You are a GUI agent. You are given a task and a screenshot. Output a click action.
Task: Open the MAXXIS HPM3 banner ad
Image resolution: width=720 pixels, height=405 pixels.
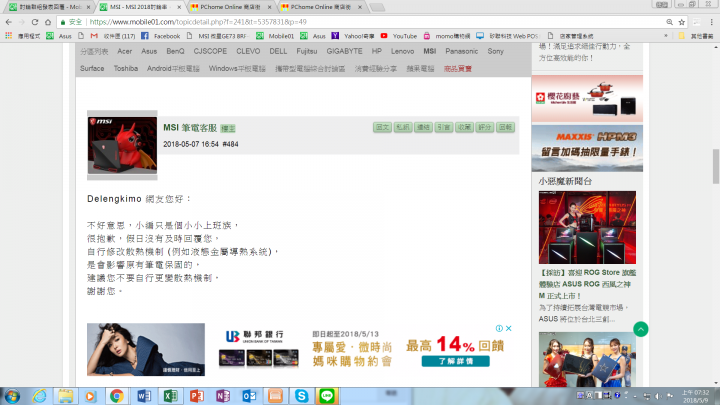coord(587,148)
